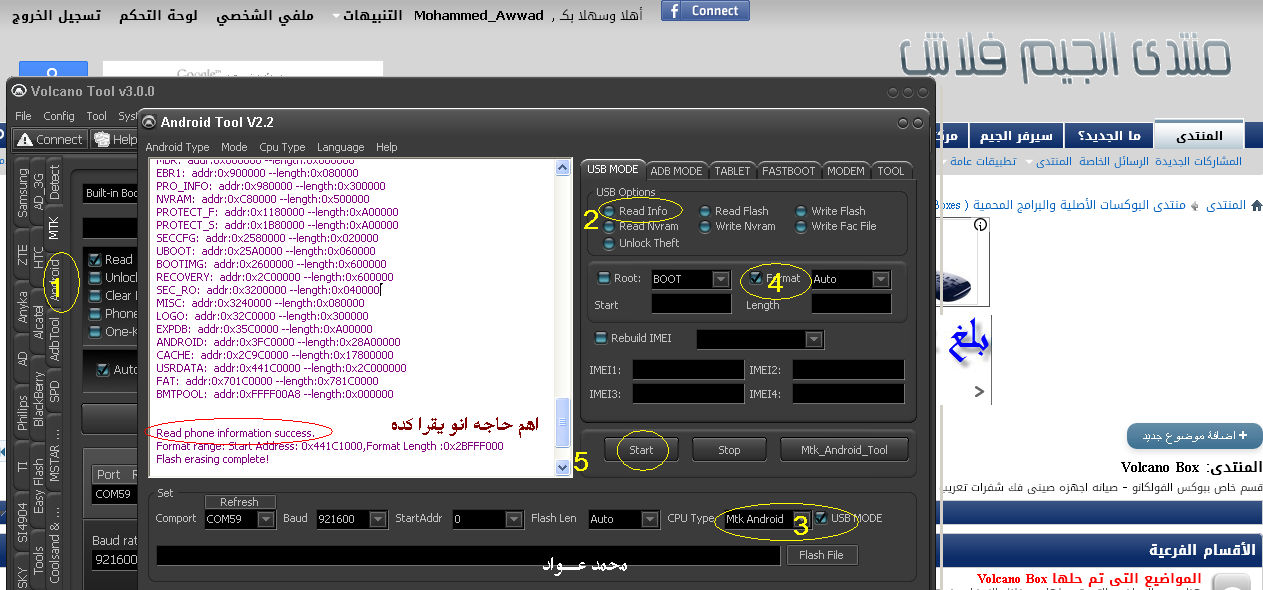Click the Refresh button above Comport
This screenshot has width=1263, height=590.
pyautogui.click(x=239, y=502)
